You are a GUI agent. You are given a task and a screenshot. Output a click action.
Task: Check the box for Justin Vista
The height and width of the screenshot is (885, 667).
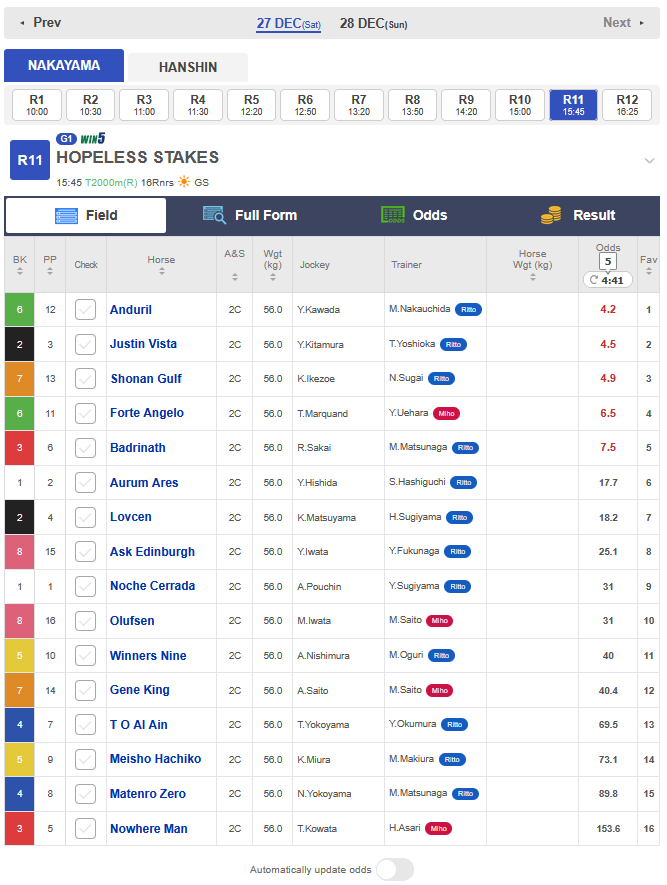(85, 344)
